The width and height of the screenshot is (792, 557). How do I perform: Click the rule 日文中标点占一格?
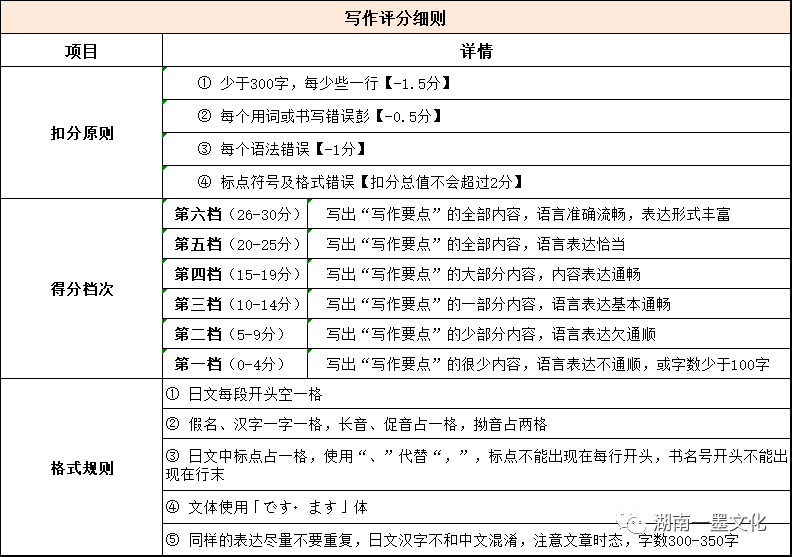[476, 465]
